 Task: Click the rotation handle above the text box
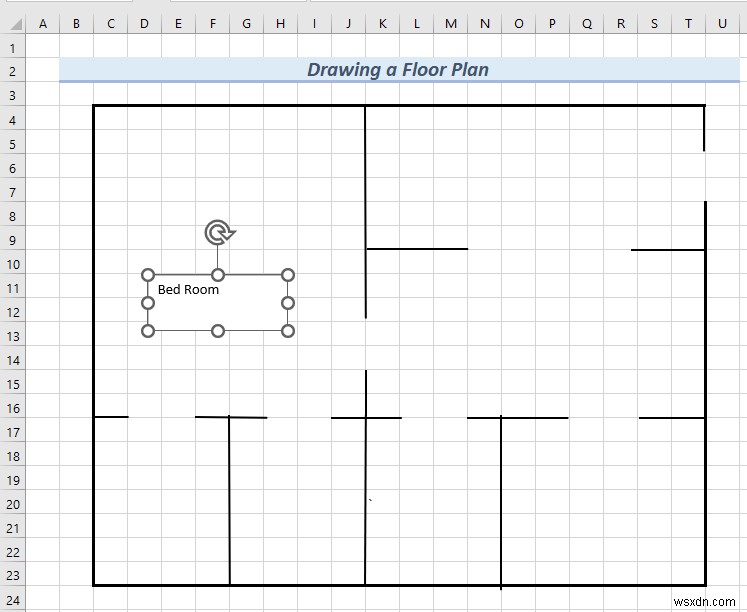219,232
